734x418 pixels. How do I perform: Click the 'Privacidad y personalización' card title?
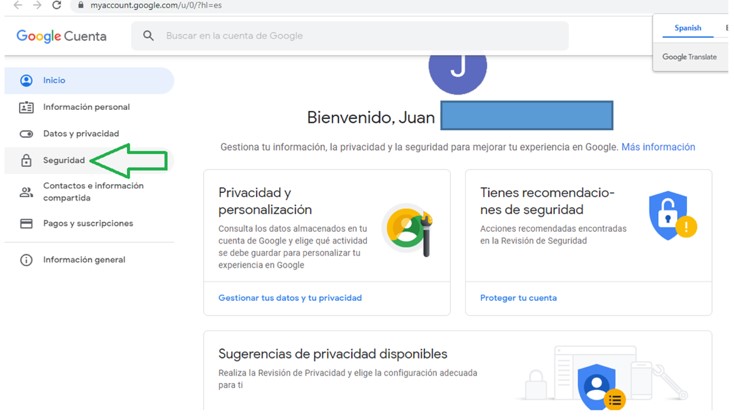click(265, 201)
